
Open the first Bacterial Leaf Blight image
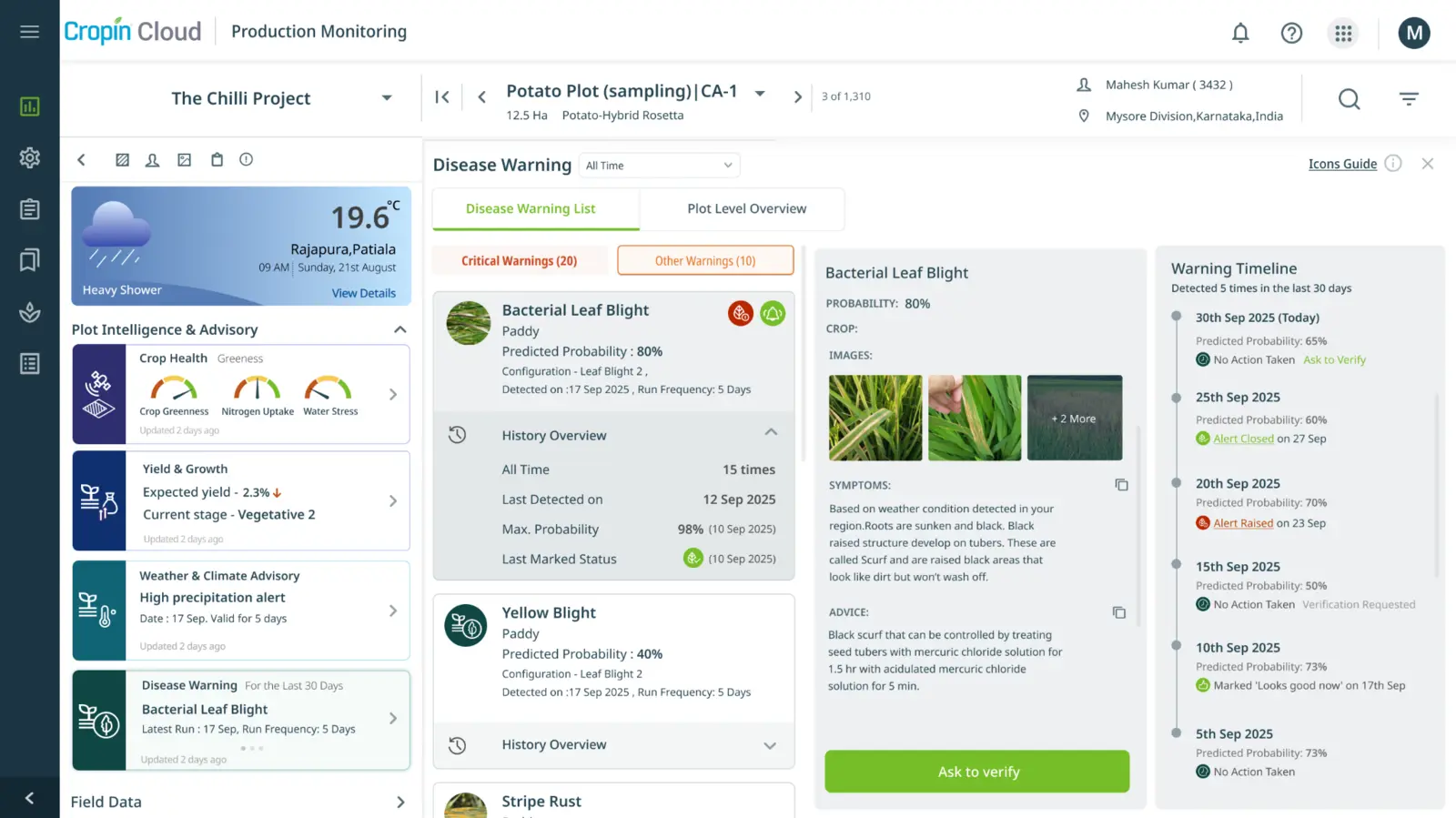[x=875, y=418]
